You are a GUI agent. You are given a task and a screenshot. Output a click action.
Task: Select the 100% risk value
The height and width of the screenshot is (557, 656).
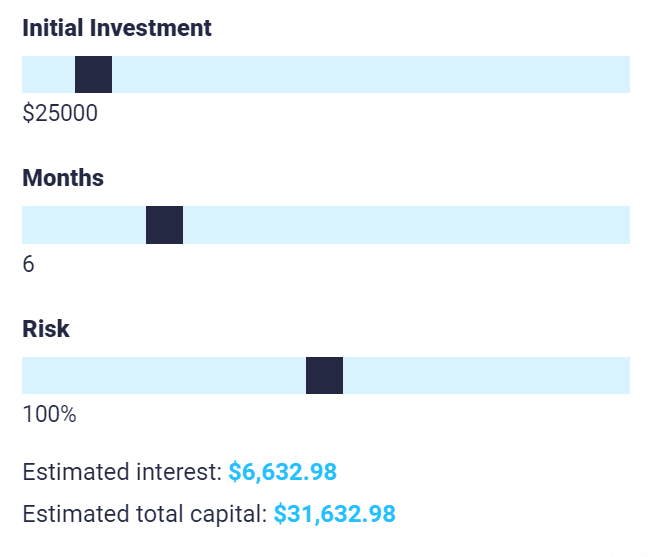click(x=49, y=414)
